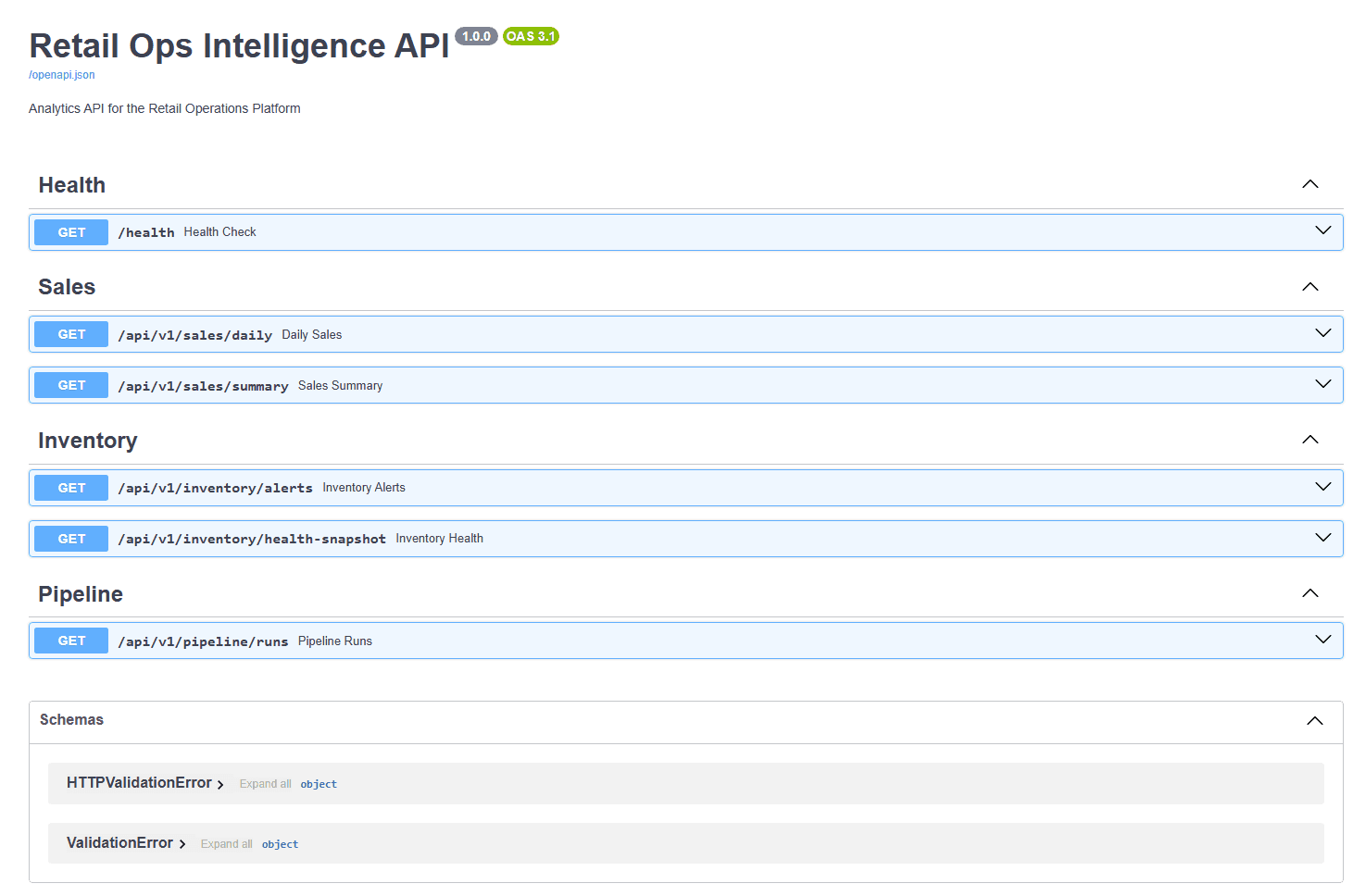The image size is (1353, 896).
Task: Click the Inventory Alerts summary text
Action: (x=364, y=488)
